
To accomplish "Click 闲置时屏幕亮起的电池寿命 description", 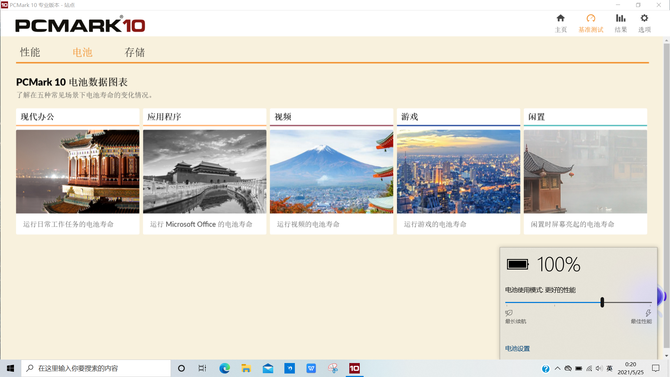I will tap(572, 224).
